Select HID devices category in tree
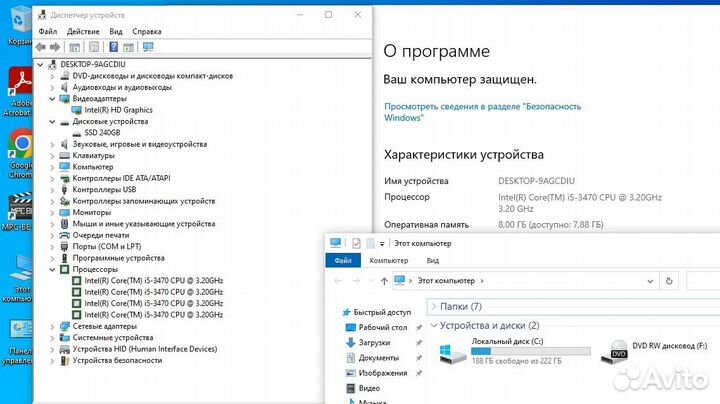Viewport: 720px width, 404px height. (145, 349)
